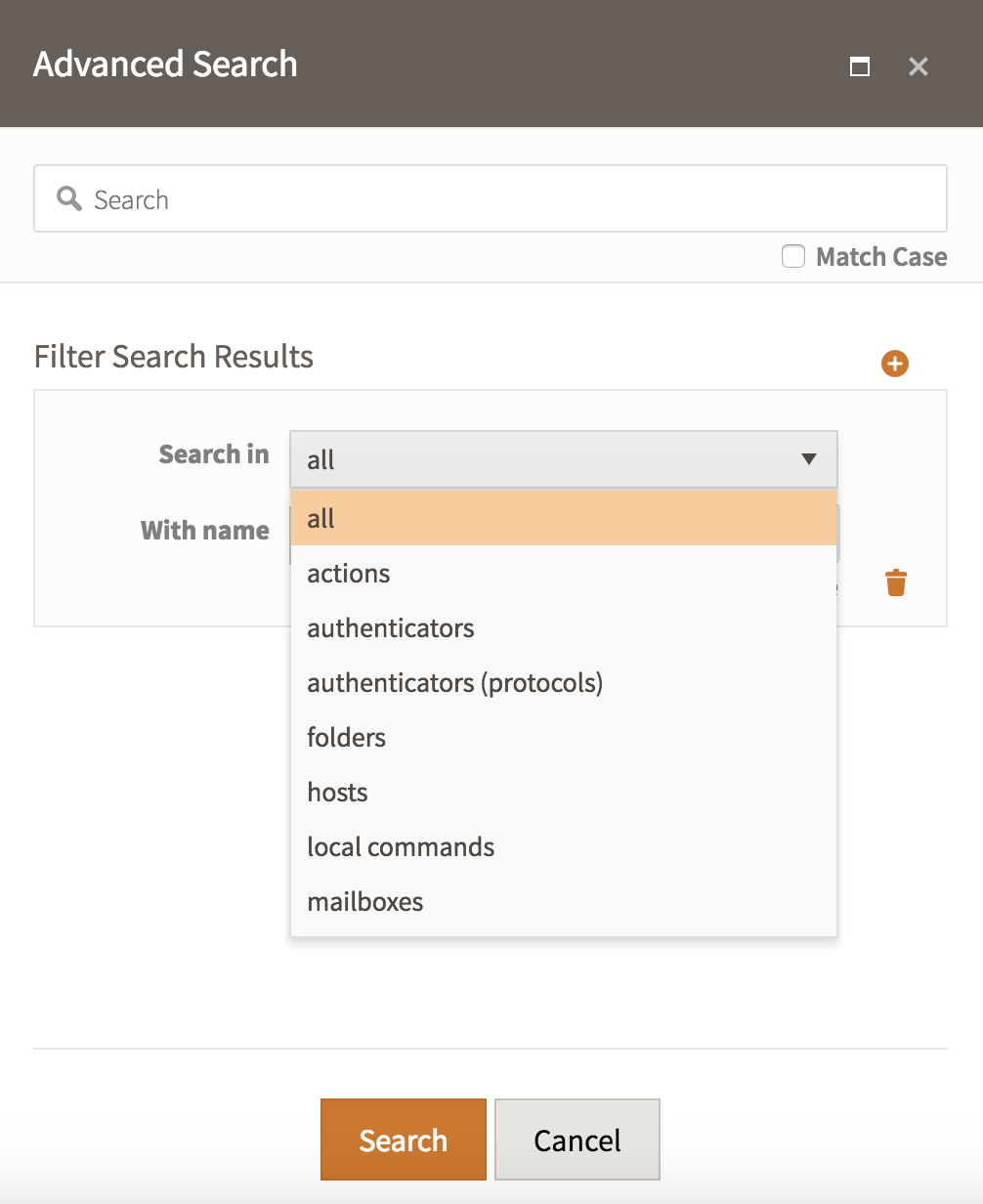Click the Search in combo box showing all
983x1204 pixels.
pos(564,459)
